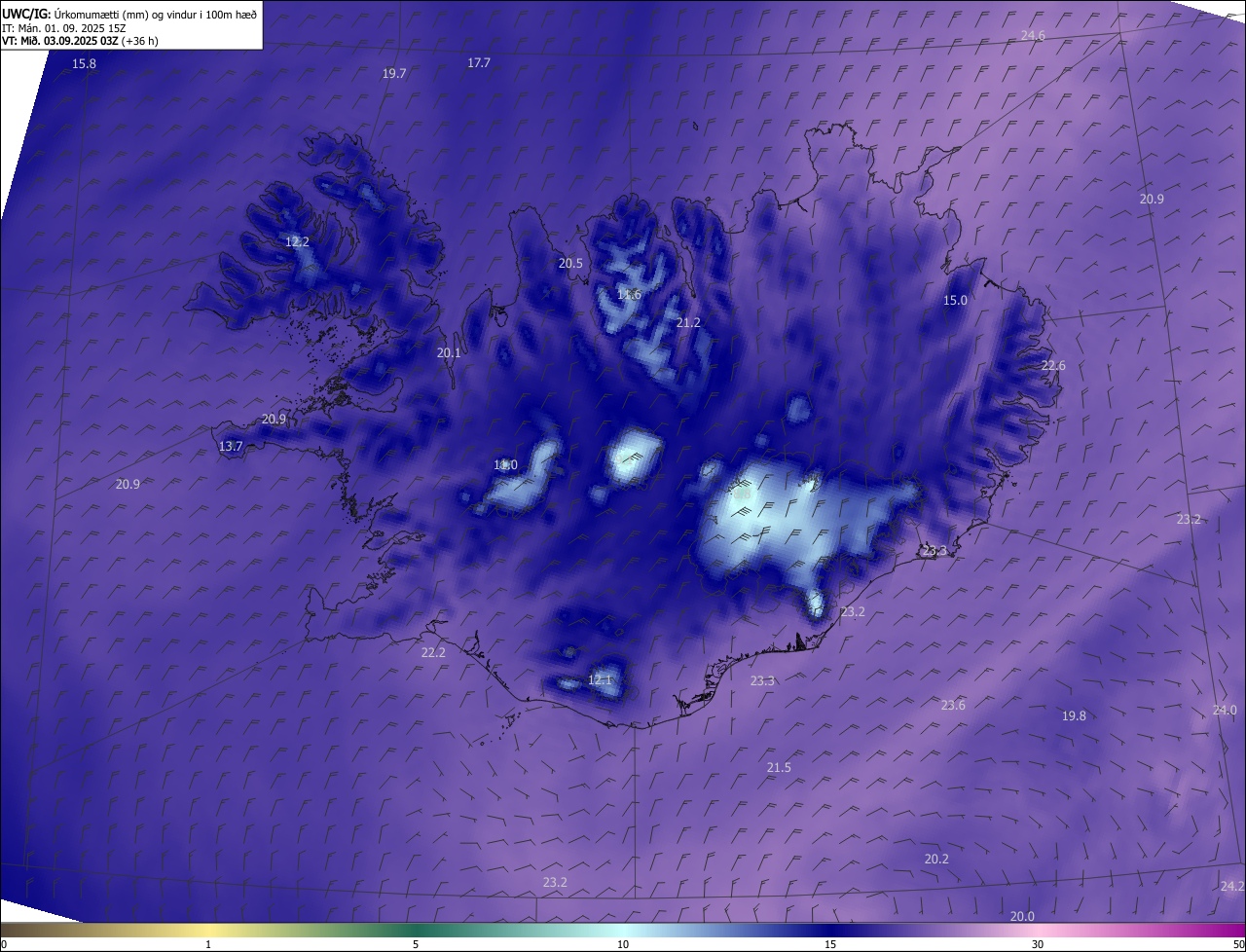Click the value 24.6 on the map
This screenshot has width=1246, height=952.
click(x=1033, y=36)
